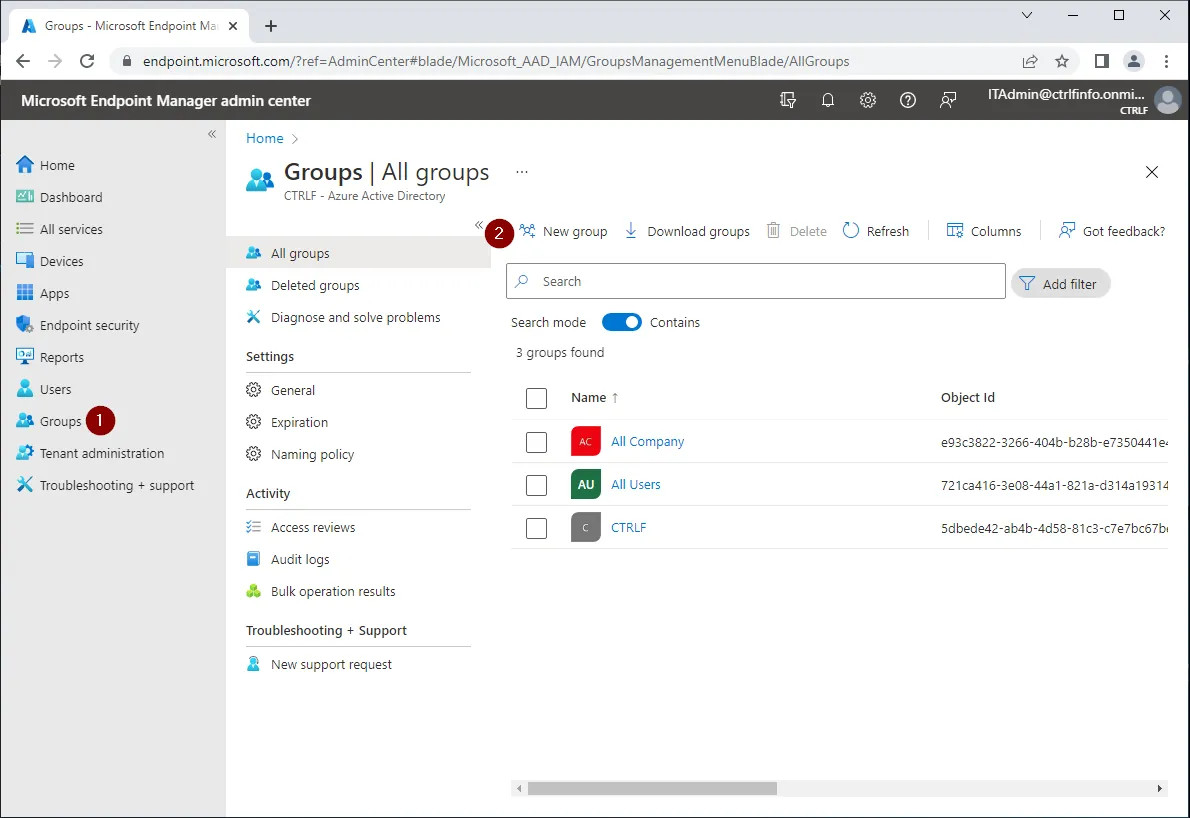The image size is (1190, 818).
Task: Click the New group toolbar button
Action: (563, 231)
